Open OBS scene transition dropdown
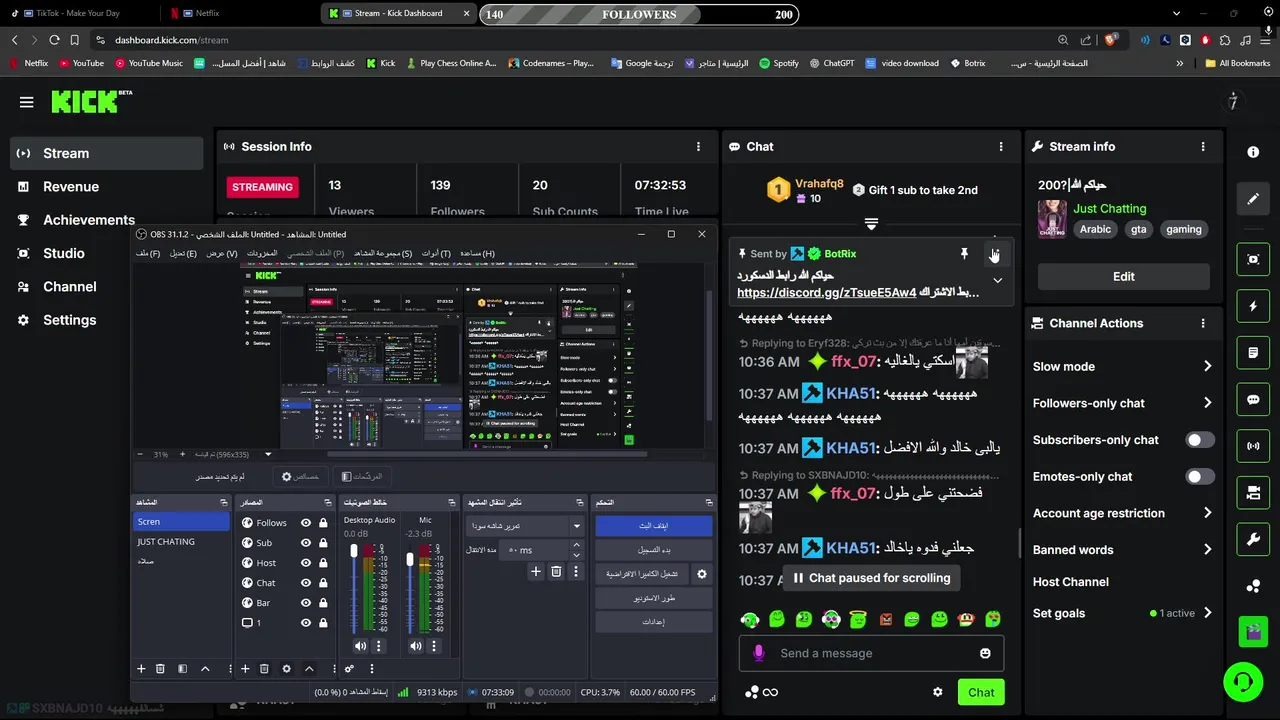 [525, 525]
